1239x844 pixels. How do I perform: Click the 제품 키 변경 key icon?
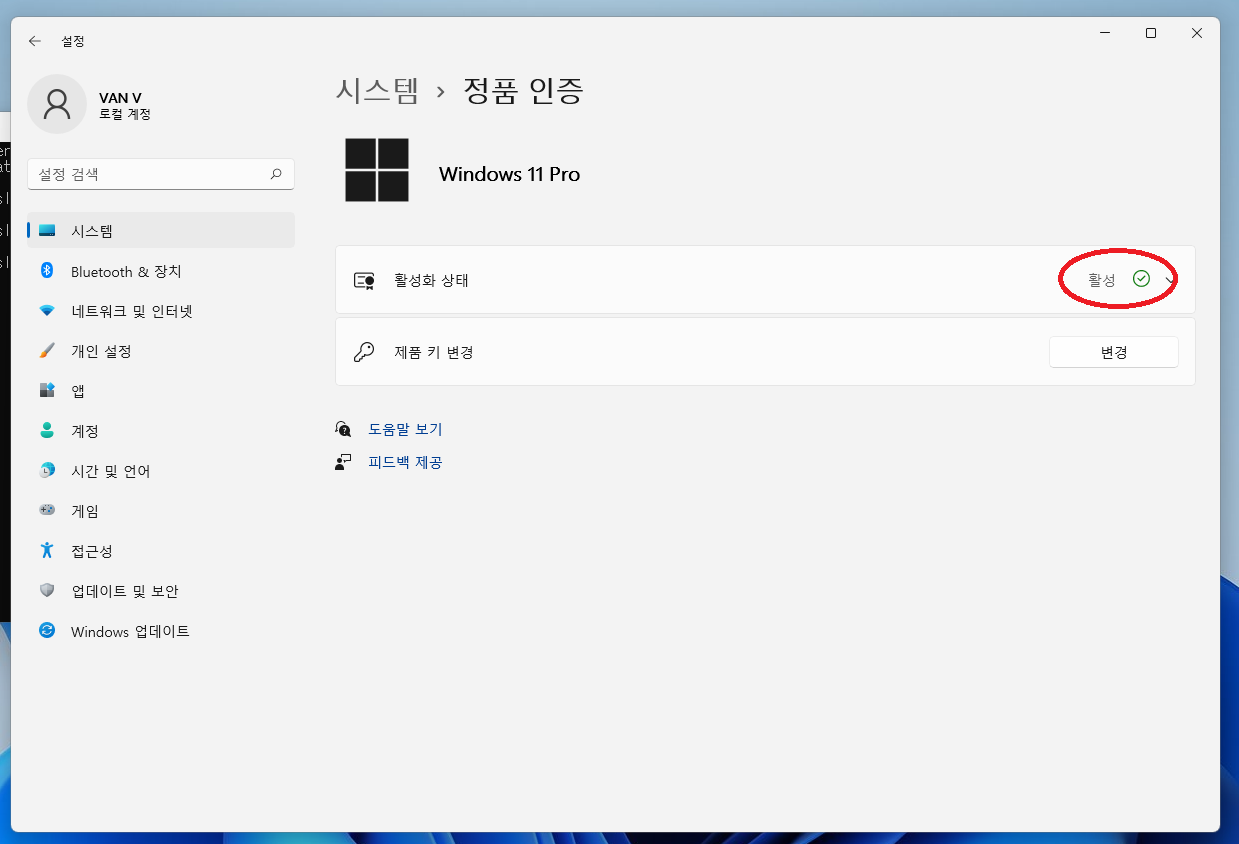tap(364, 352)
